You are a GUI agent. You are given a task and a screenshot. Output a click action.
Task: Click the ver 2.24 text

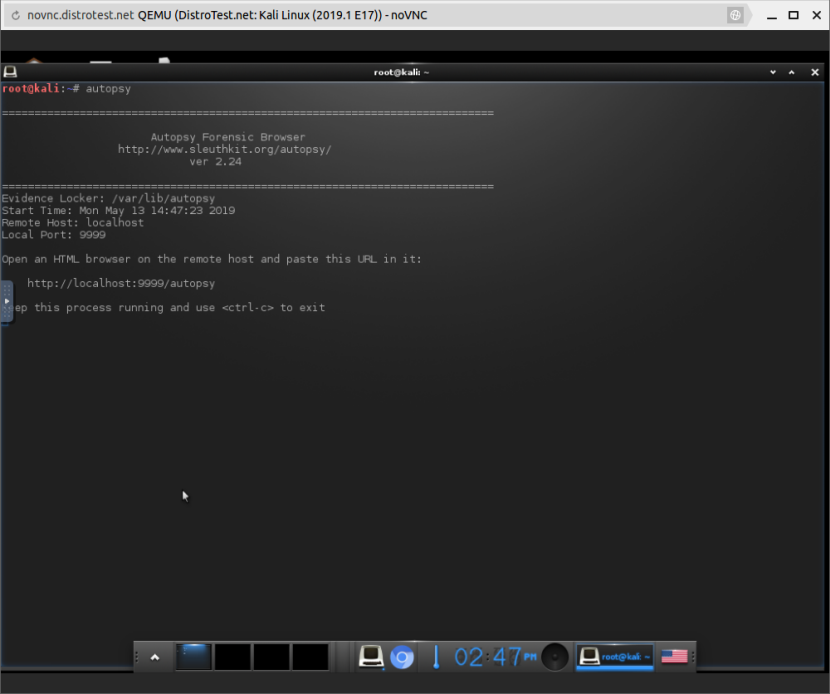point(215,161)
